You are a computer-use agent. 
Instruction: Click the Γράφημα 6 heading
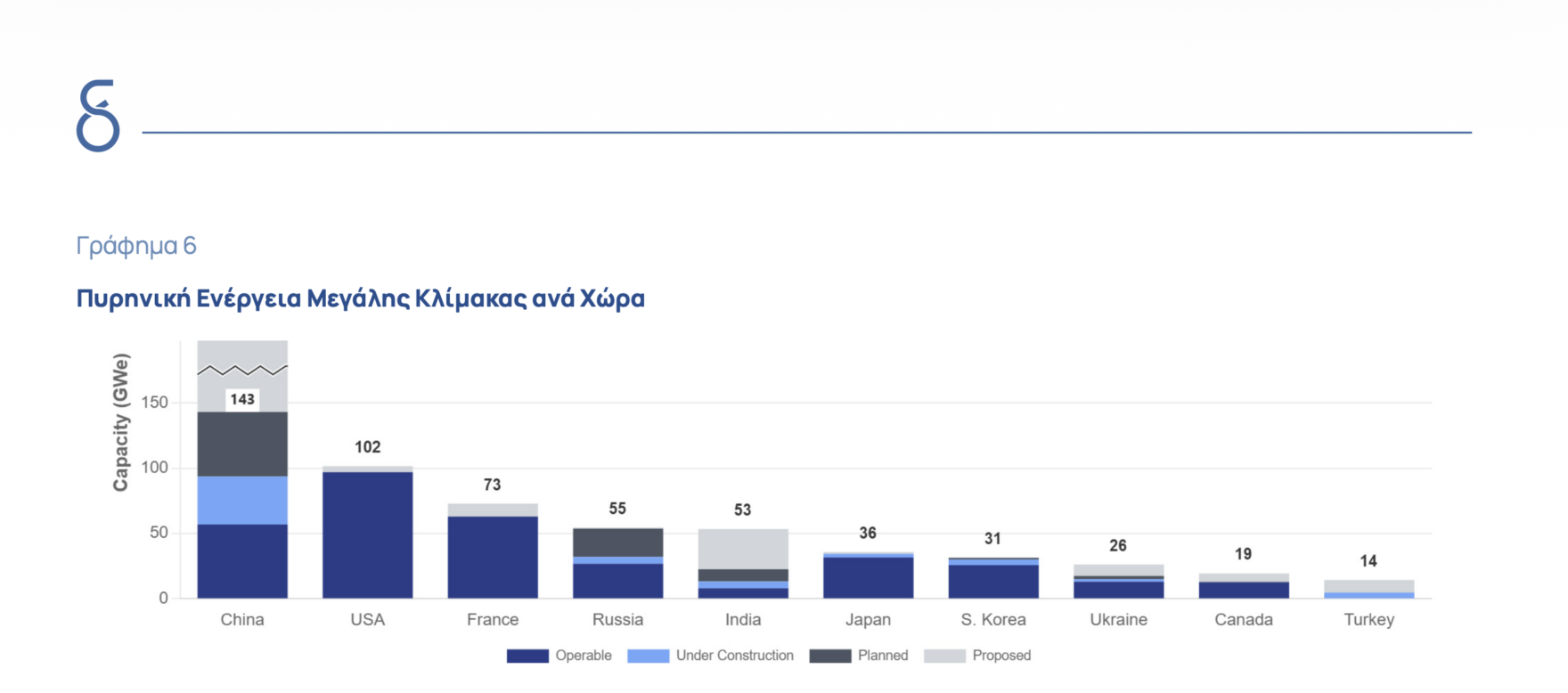point(136,246)
